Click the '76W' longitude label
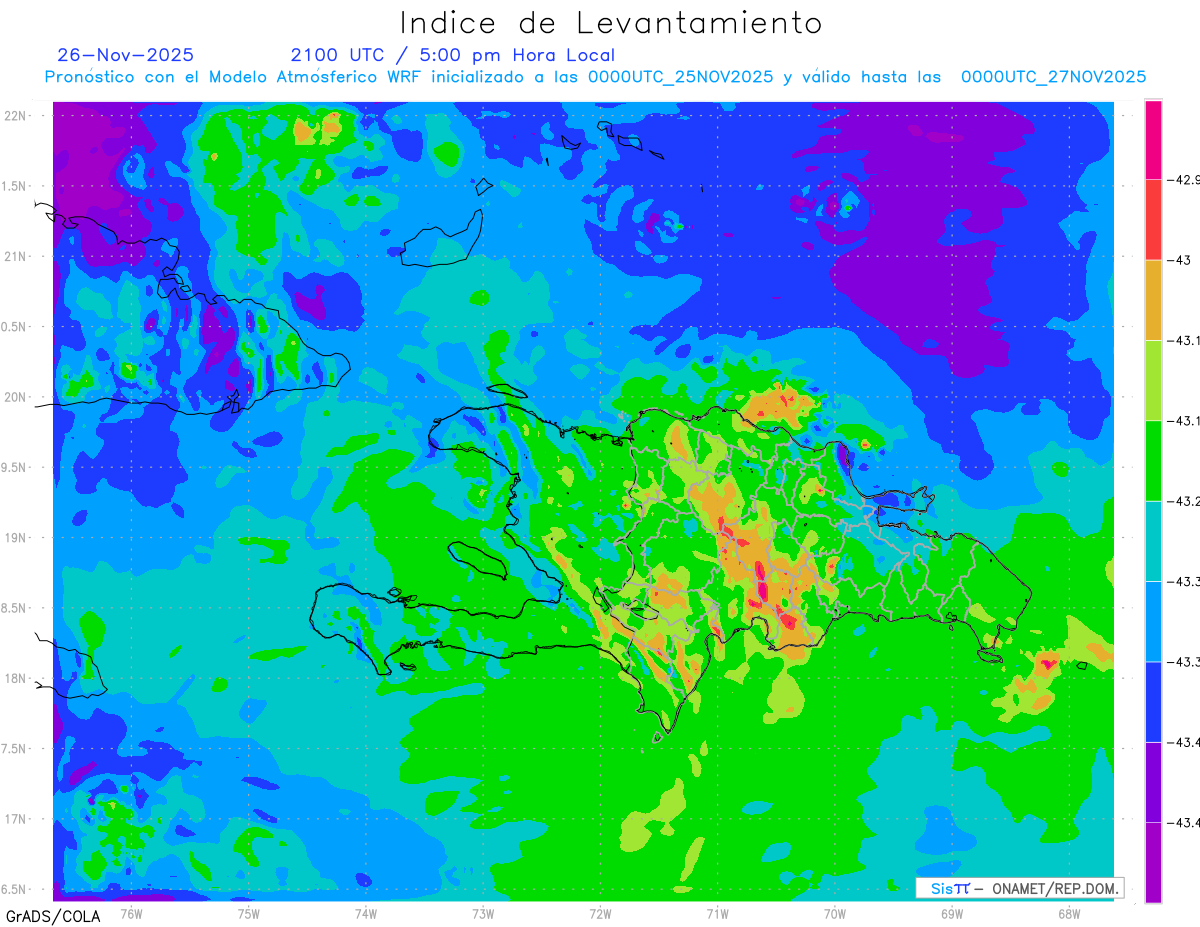The height and width of the screenshot is (927, 1200). coord(131,914)
